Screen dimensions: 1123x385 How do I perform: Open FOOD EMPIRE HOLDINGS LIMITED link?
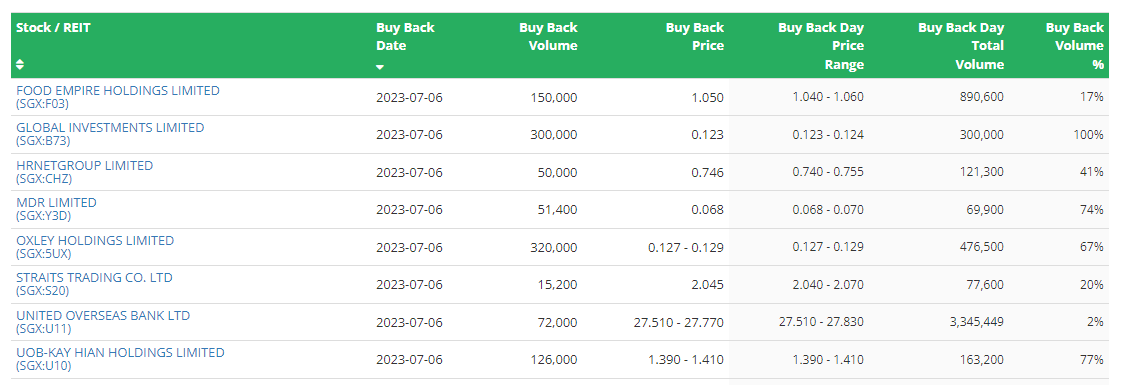[x=118, y=91]
